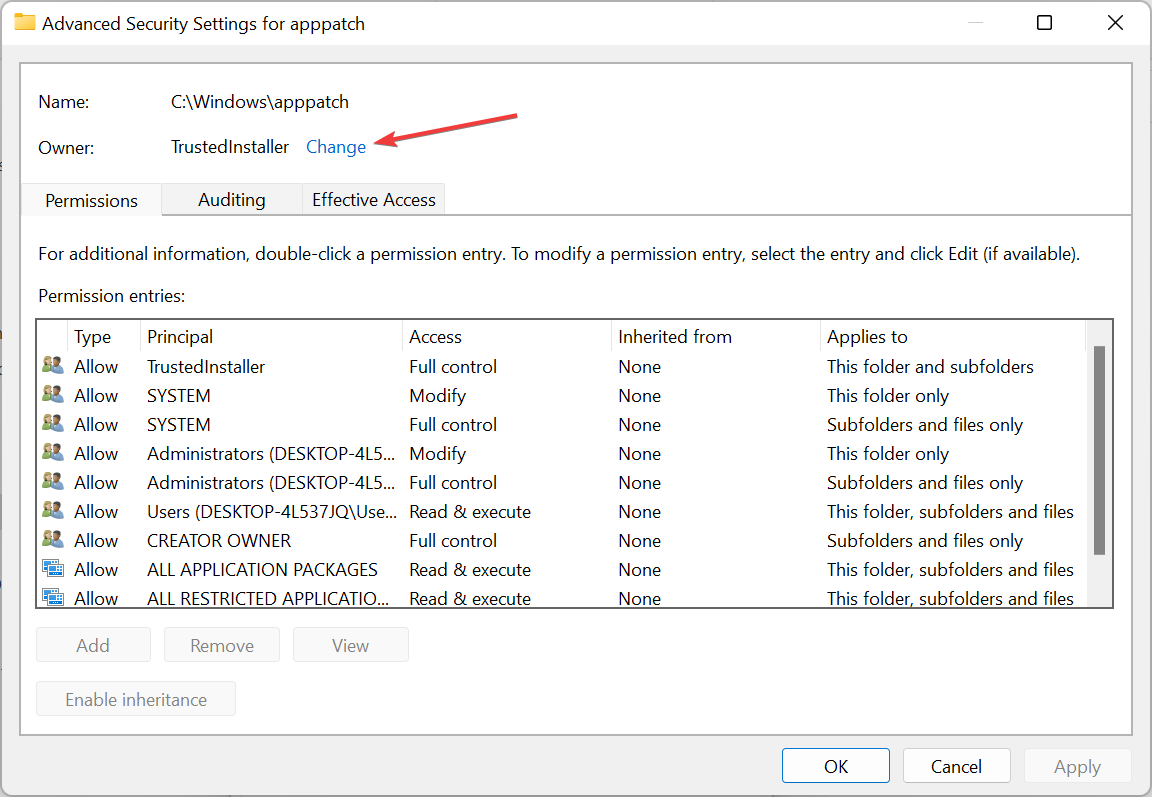Switch to the Auditing tab
Viewport: 1152px width, 797px height.
point(231,200)
